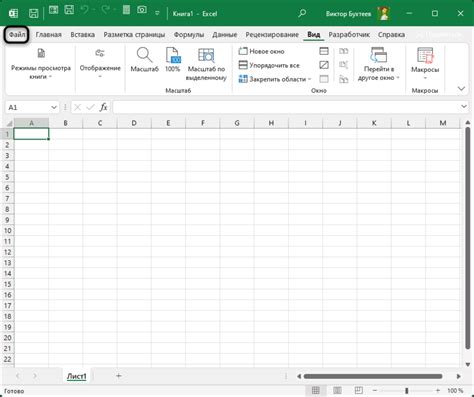474x397 pixels.
Task: Select column D header
Action: coord(134,123)
